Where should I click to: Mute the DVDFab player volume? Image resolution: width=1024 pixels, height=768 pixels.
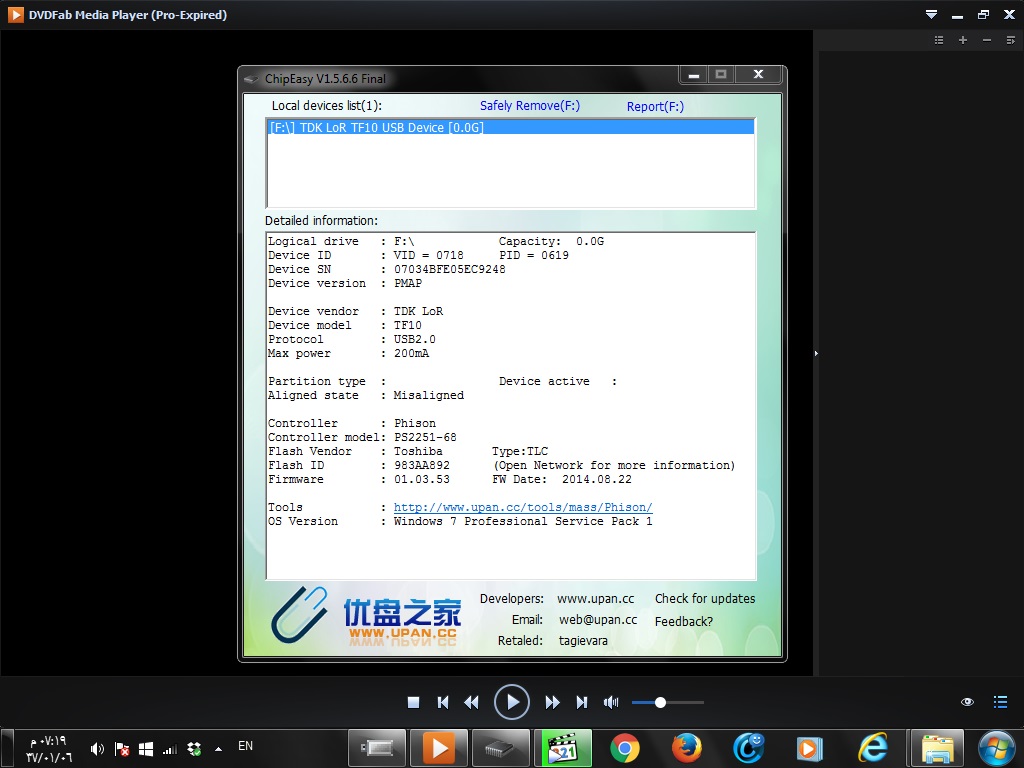point(611,703)
